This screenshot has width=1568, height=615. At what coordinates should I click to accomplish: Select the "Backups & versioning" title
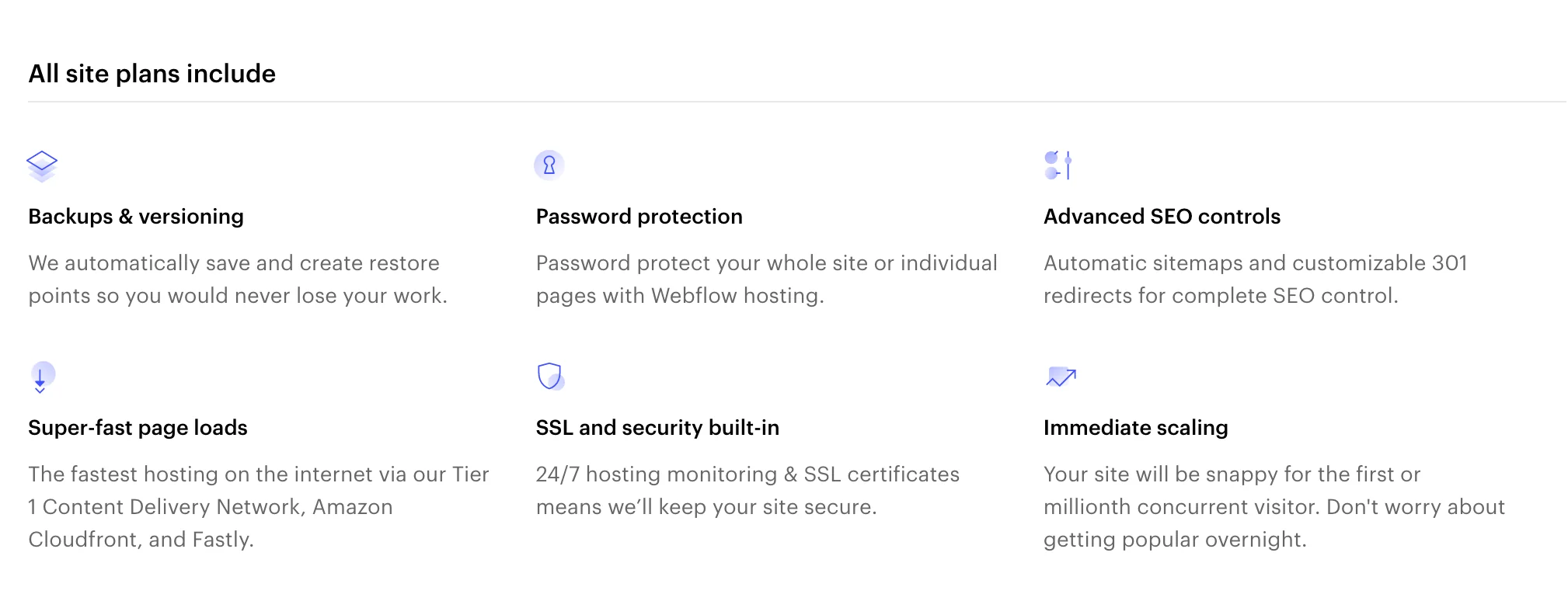(x=136, y=217)
